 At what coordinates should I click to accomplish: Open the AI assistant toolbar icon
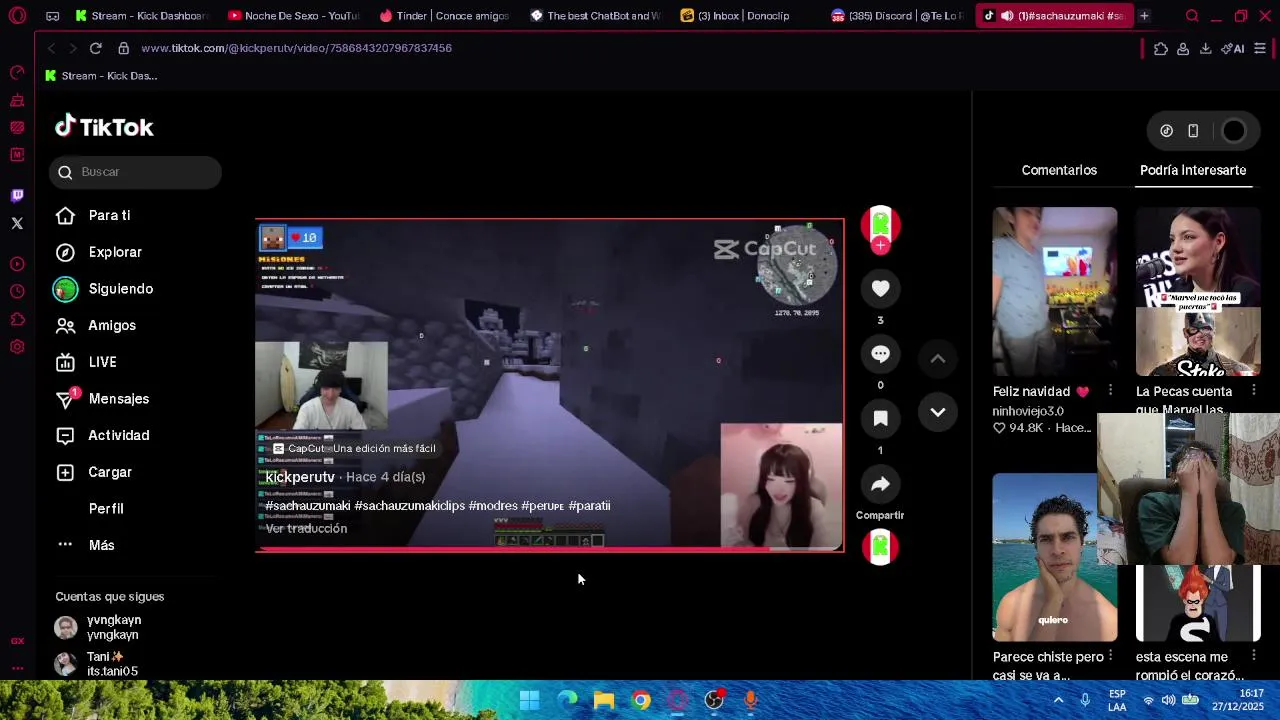[1232, 48]
